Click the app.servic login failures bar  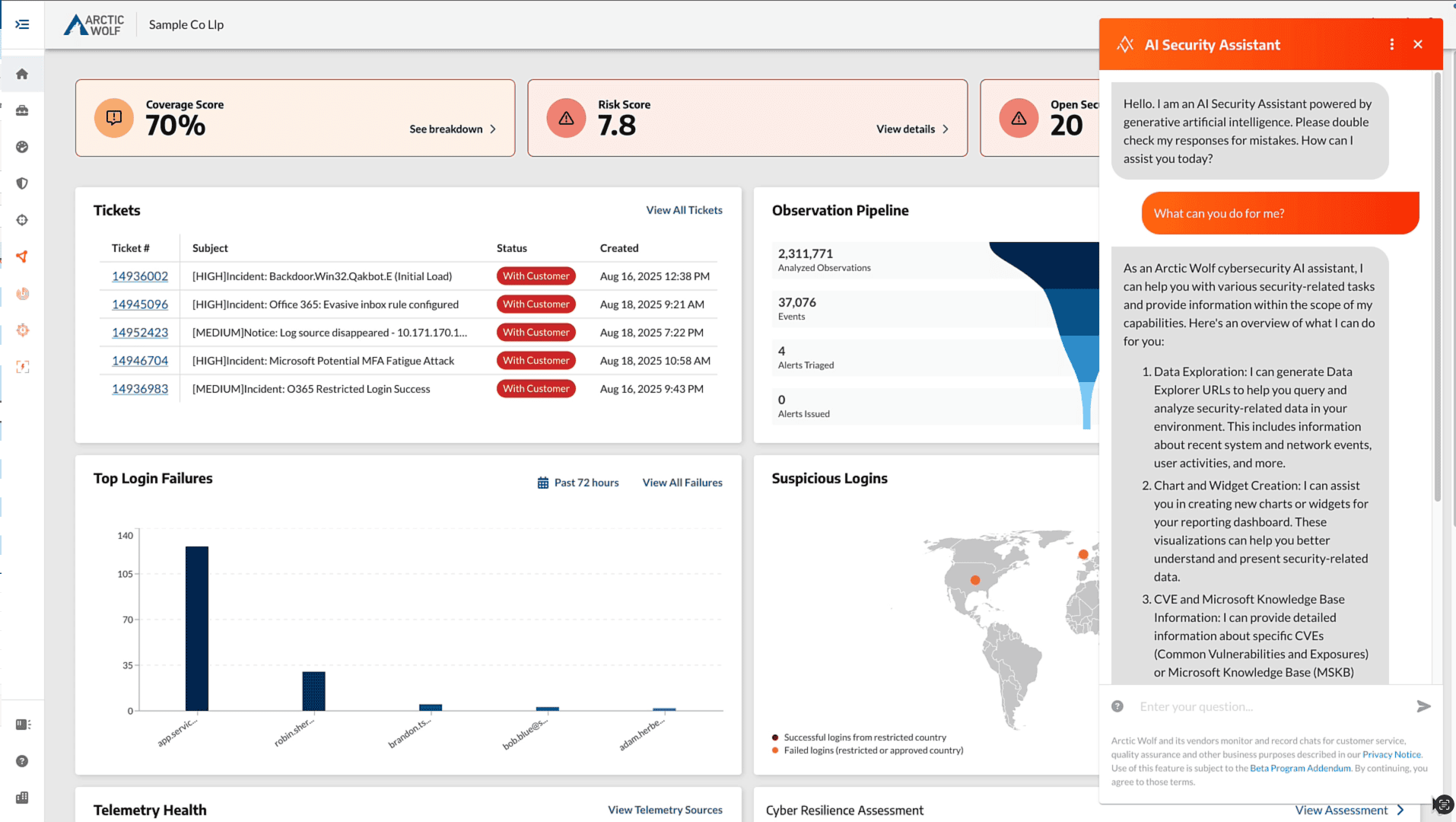[x=197, y=629]
